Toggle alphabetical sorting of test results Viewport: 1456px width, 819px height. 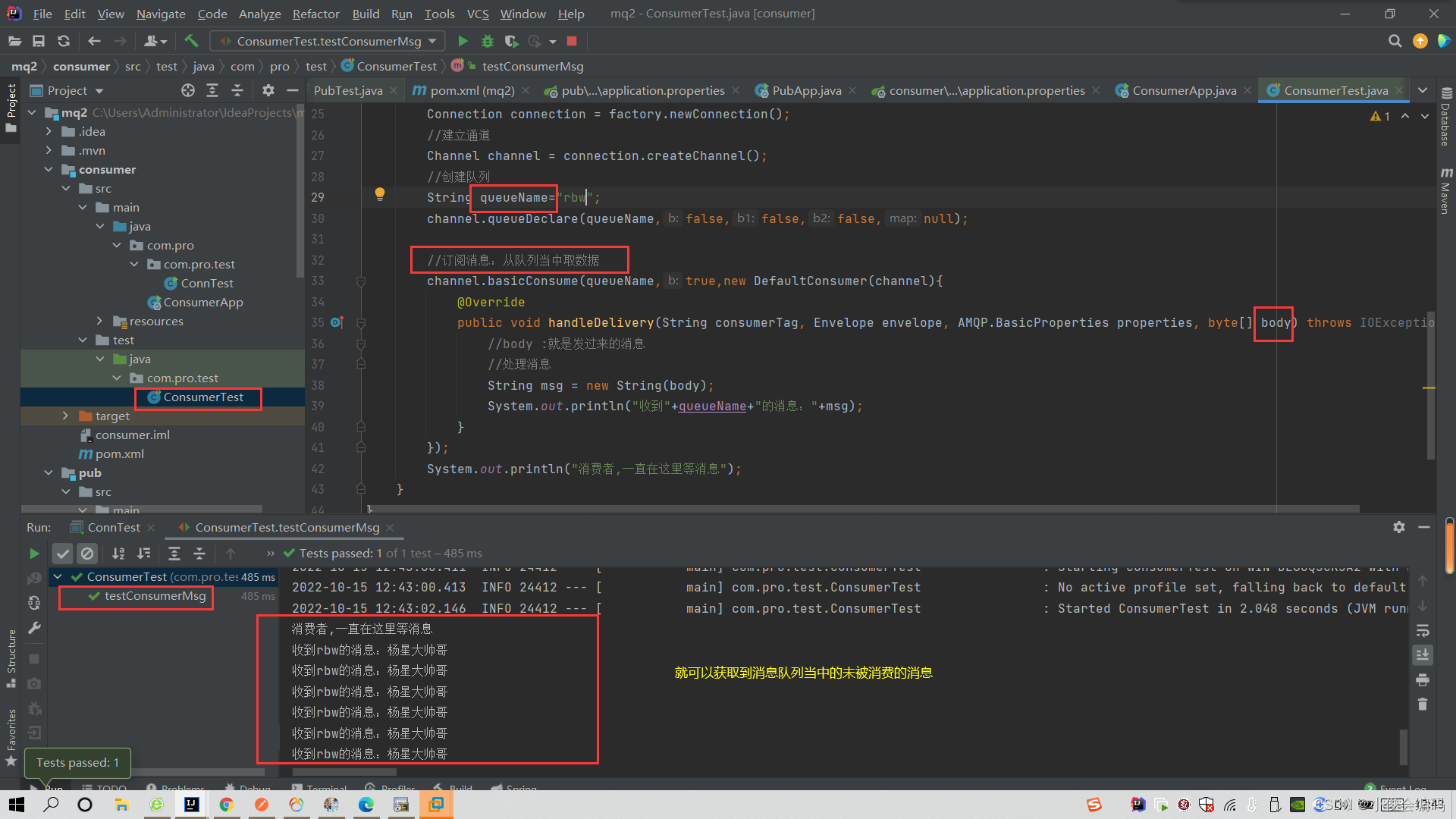tap(118, 554)
